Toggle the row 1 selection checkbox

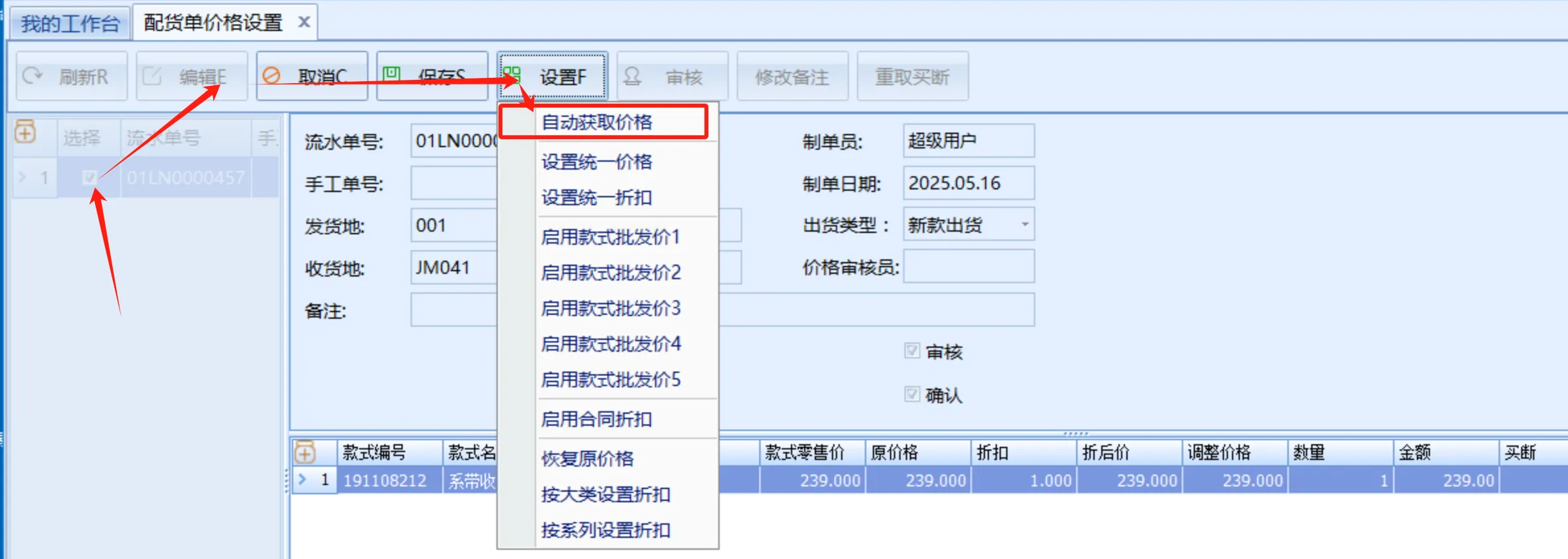point(89,178)
